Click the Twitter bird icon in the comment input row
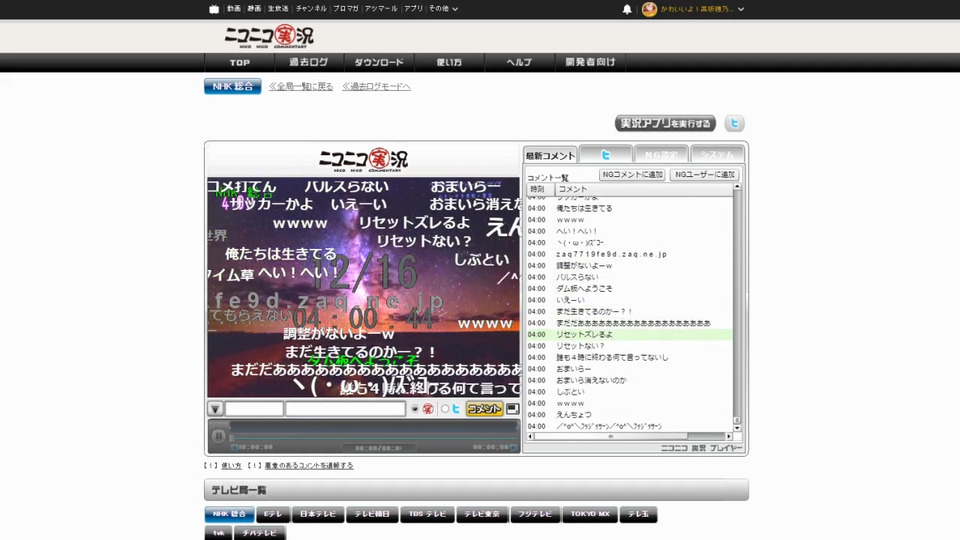This screenshot has height=540, width=960. pos(456,408)
